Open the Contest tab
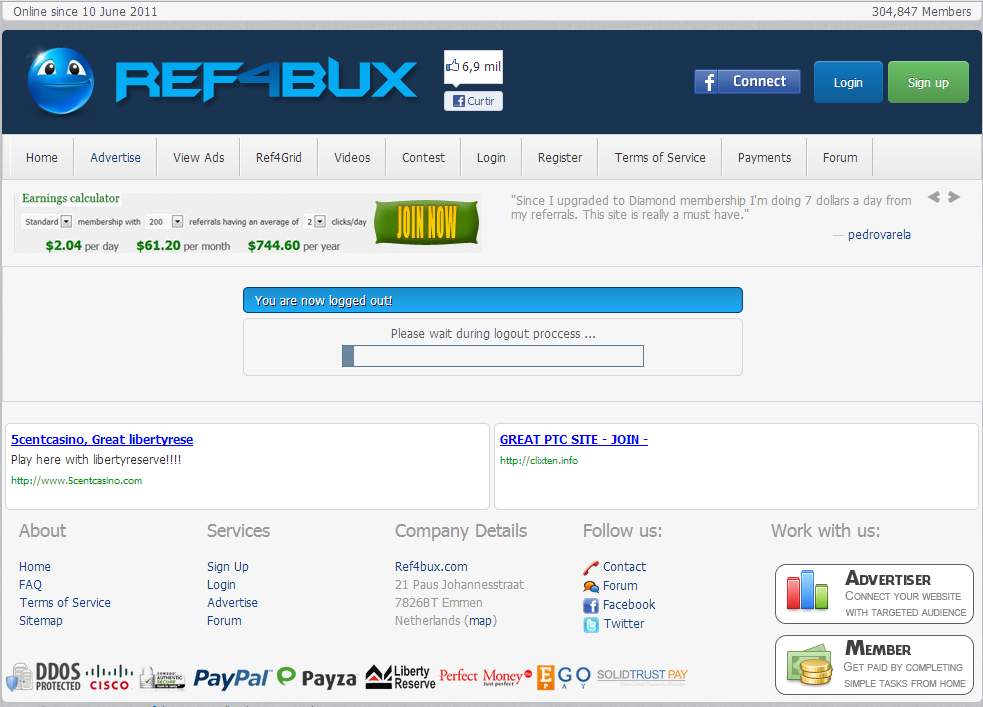 coord(424,157)
